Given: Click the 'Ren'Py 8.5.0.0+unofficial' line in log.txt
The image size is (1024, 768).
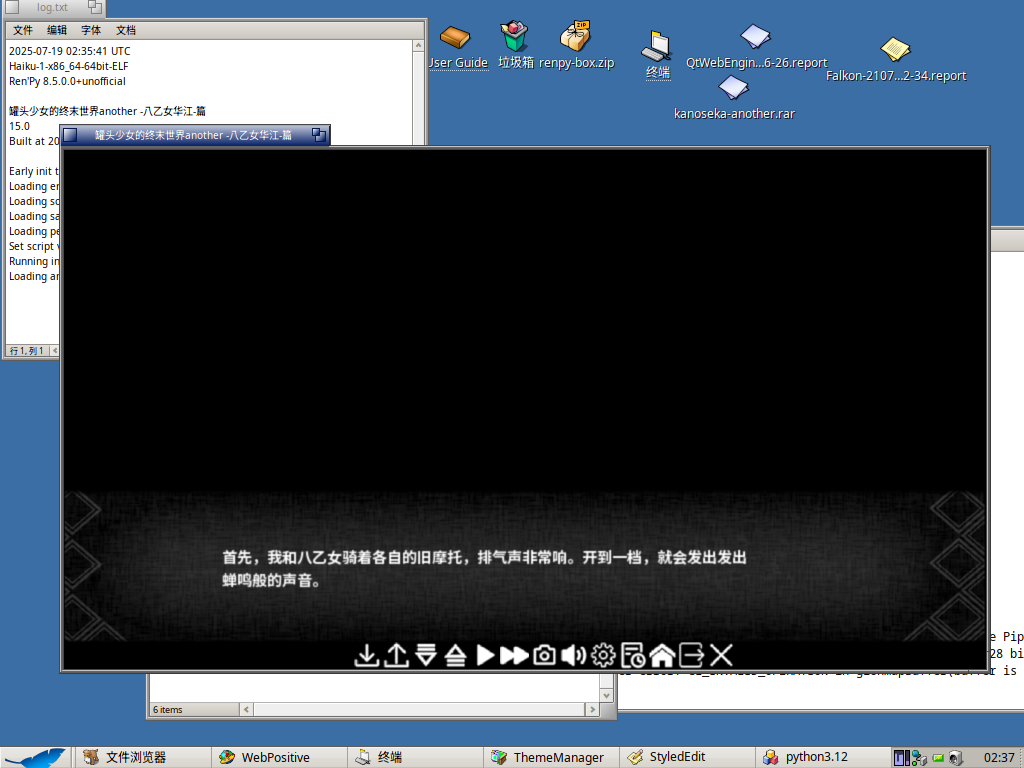Looking at the screenshot, I should coord(67,81).
